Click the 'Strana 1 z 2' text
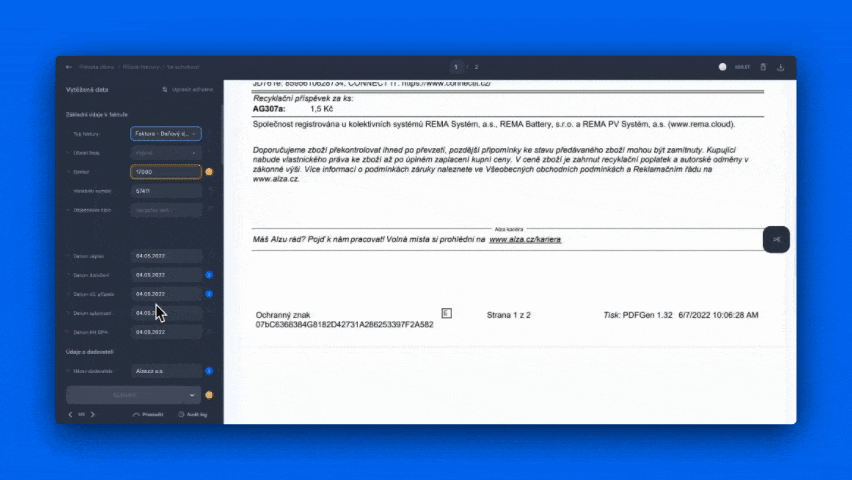Image resolution: width=852 pixels, height=480 pixels. tap(509, 315)
